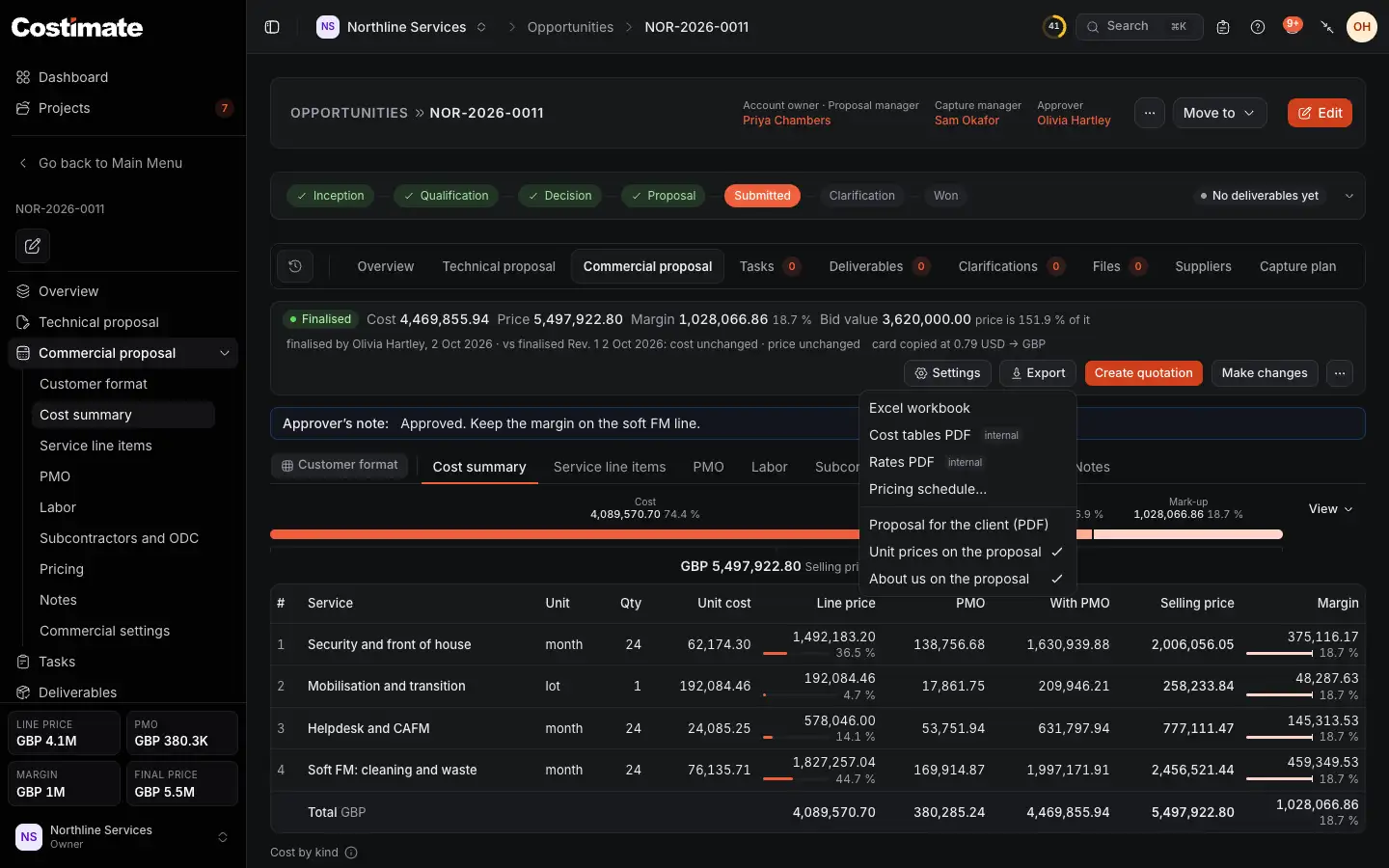Click the collapse arrows icon in the top bar
This screenshot has width=1389, height=868.
pyautogui.click(x=1327, y=27)
